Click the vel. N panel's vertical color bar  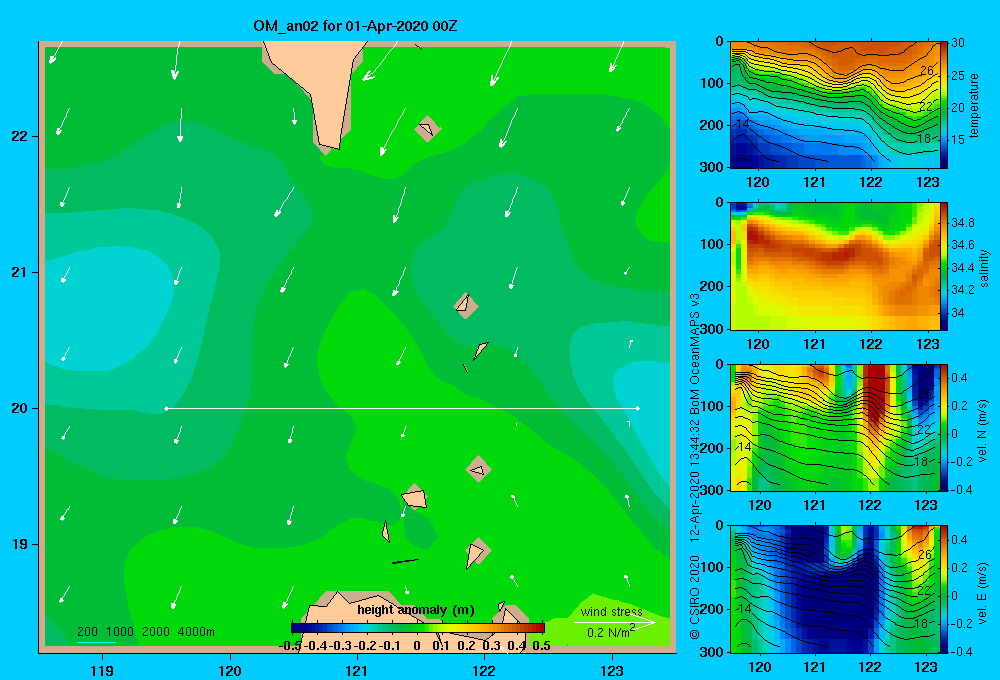point(944,427)
